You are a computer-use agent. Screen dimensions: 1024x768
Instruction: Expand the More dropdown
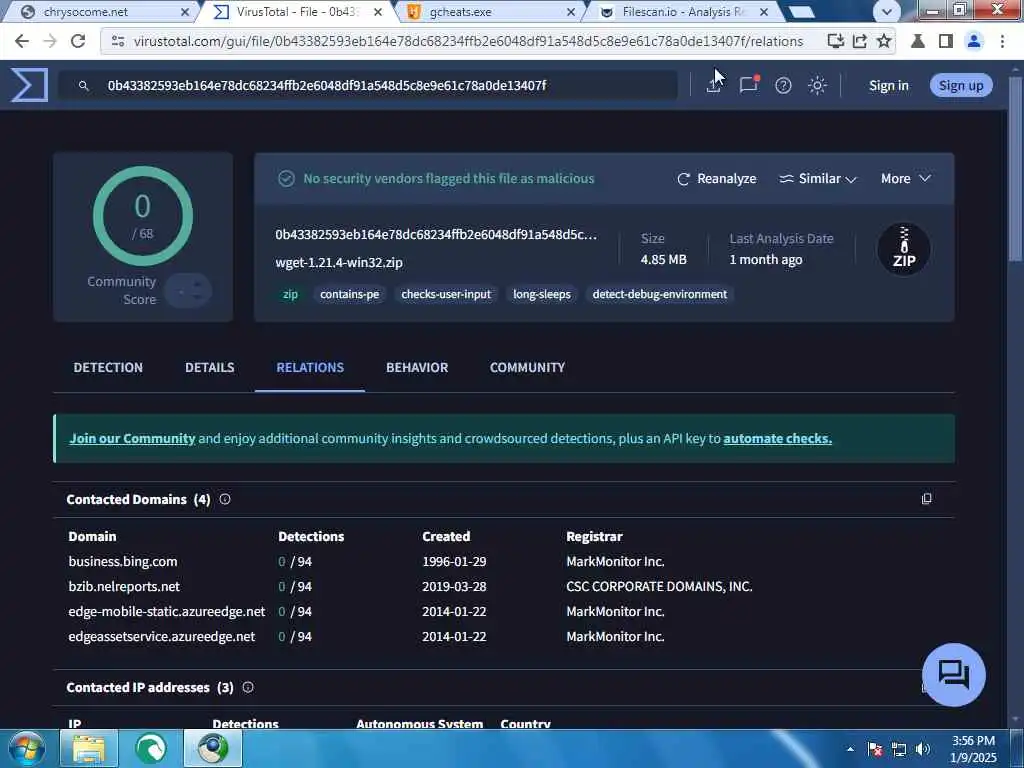(906, 178)
